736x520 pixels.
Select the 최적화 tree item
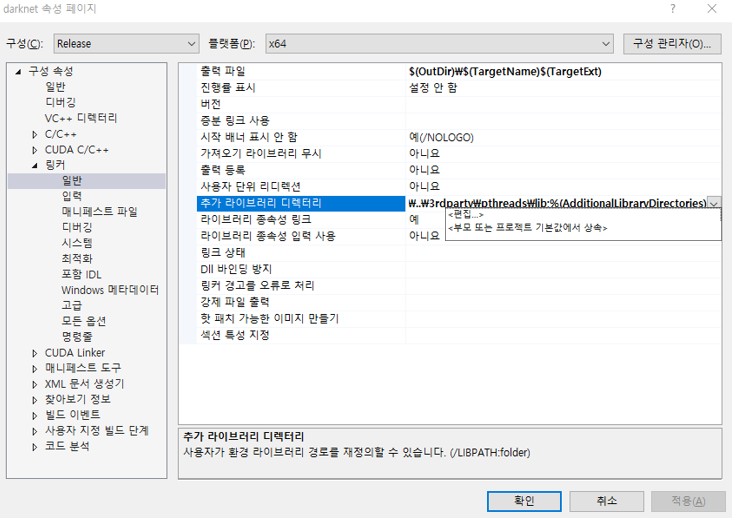coord(77,259)
